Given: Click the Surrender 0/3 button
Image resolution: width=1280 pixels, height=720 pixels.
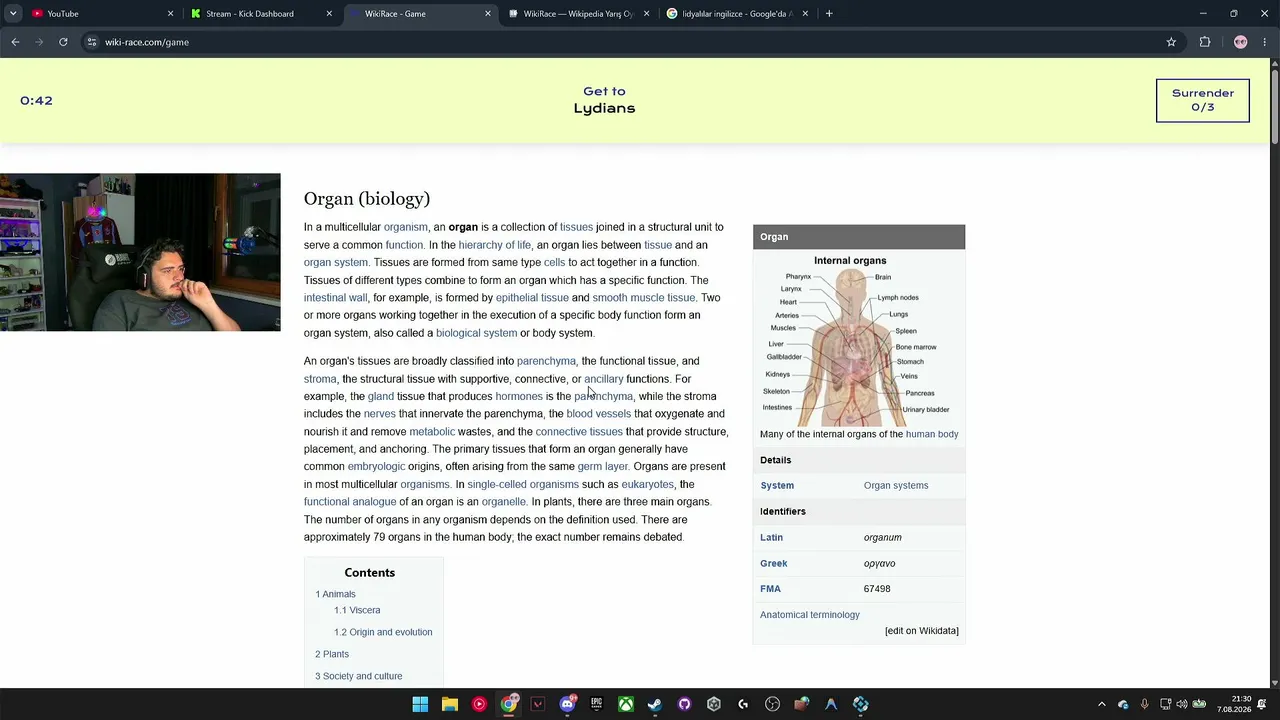Looking at the screenshot, I should 1203,100.
